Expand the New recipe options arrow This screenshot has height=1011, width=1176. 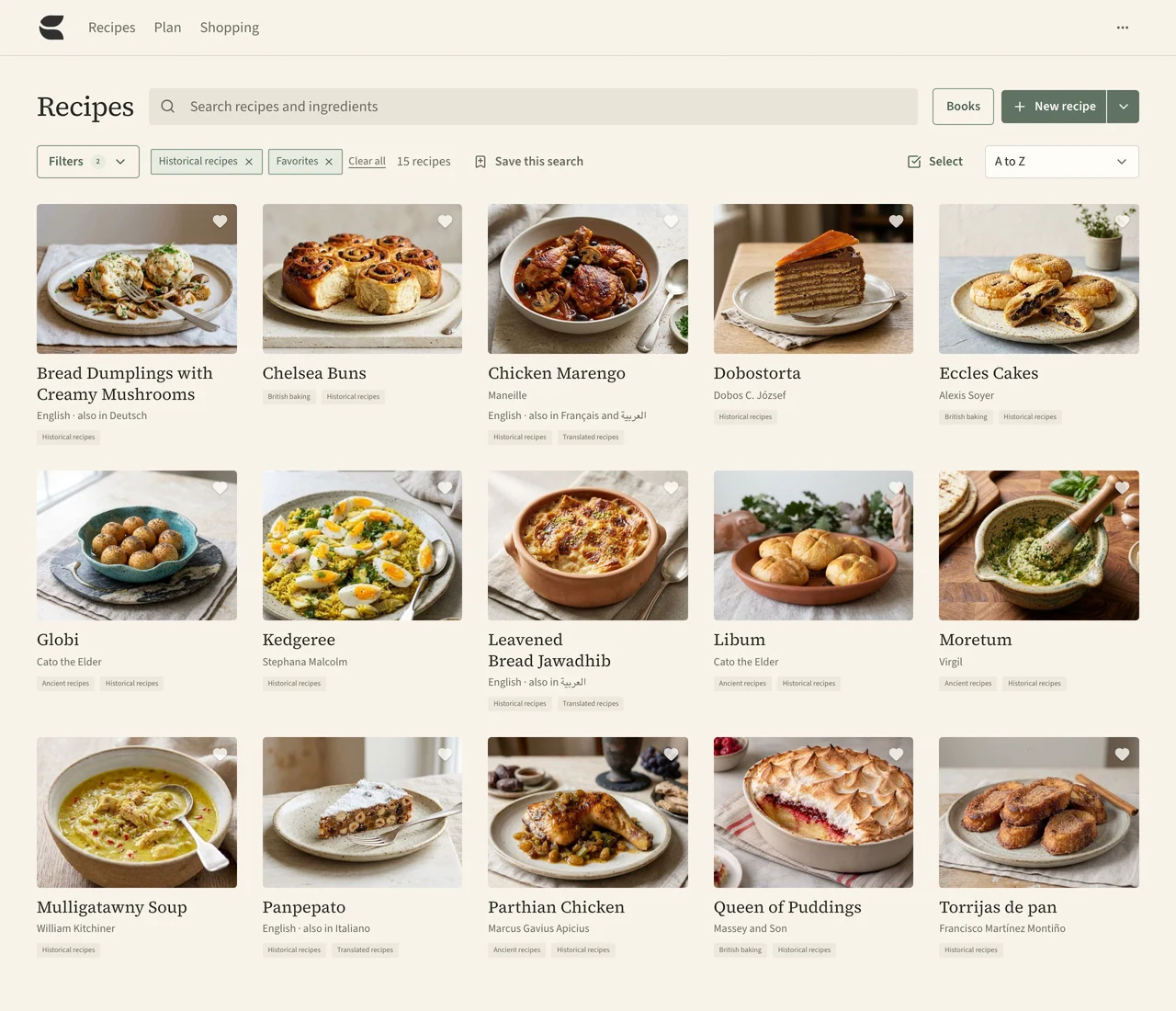pyautogui.click(x=1123, y=107)
